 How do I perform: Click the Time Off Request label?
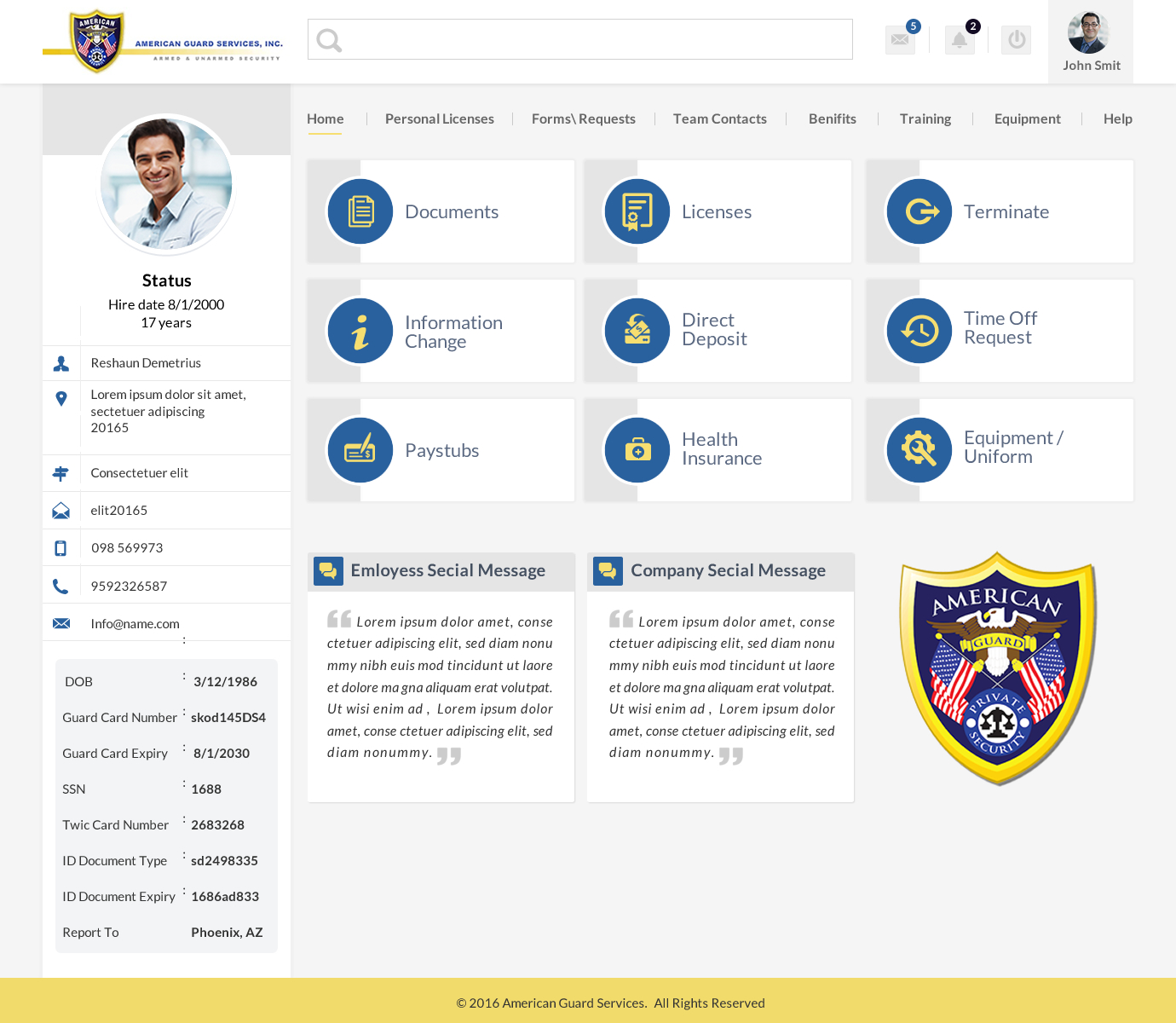pyautogui.click(x=1000, y=328)
